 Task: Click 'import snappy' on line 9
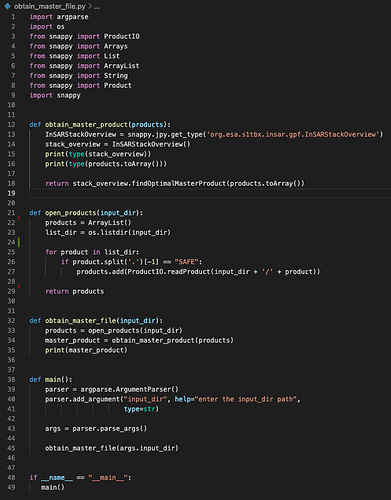click(x=55, y=95)
